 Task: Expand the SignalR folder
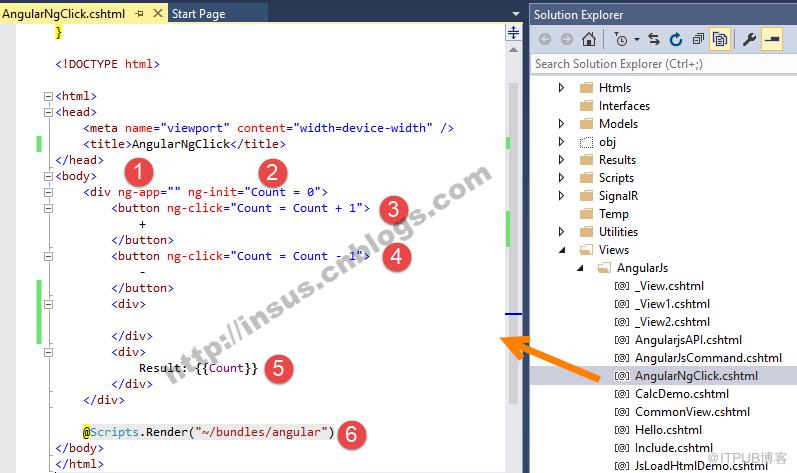point(561,196)
